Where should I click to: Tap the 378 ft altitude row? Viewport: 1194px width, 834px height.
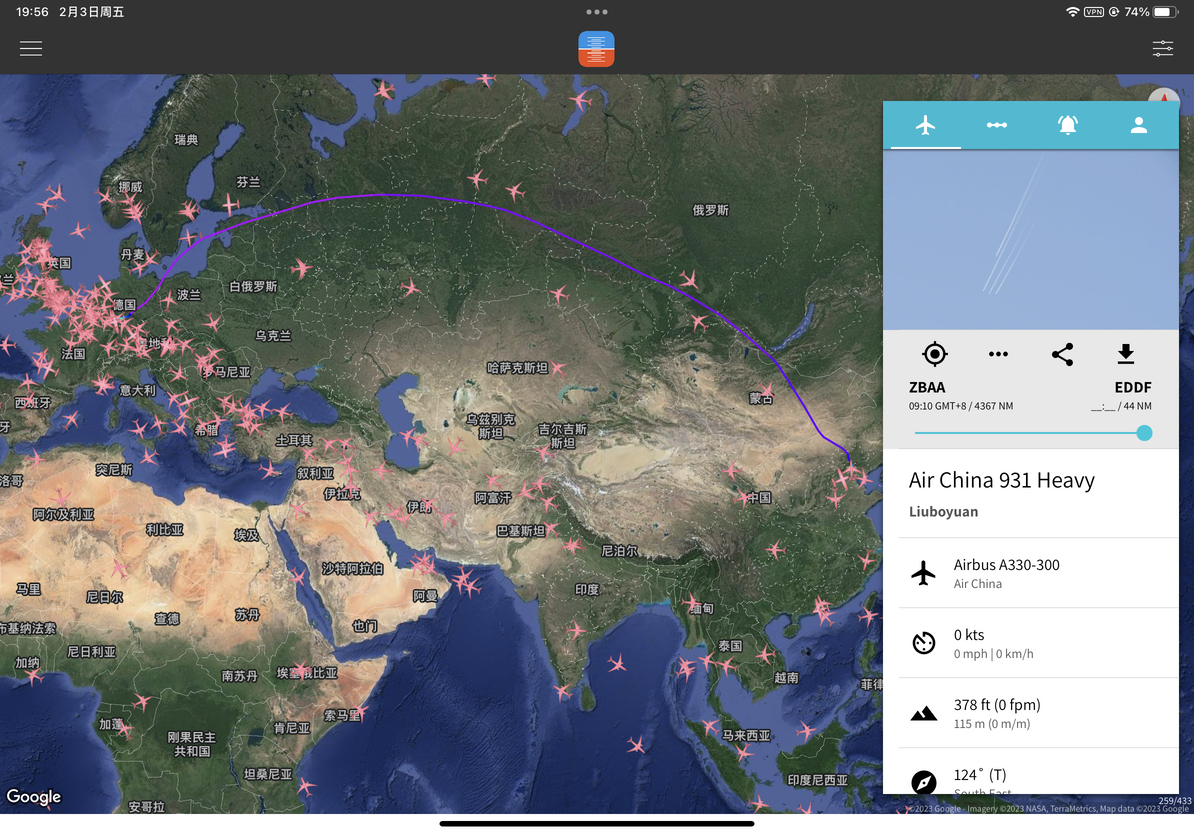click(1039, 713)
